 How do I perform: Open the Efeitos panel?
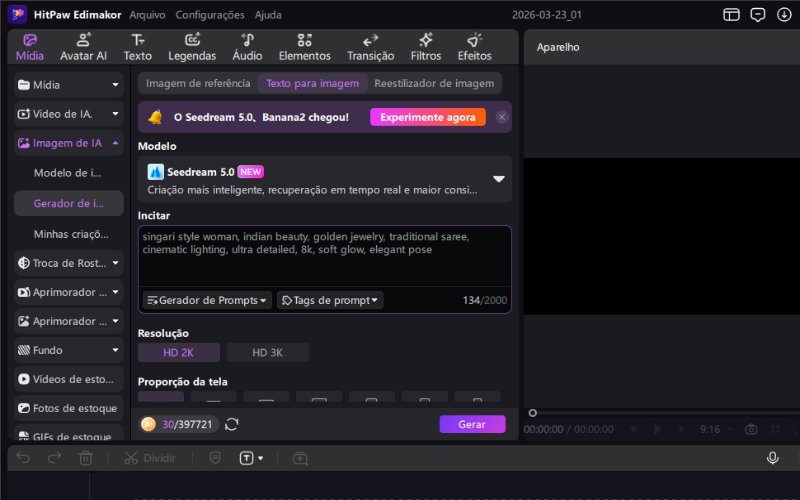pos(474,47)
